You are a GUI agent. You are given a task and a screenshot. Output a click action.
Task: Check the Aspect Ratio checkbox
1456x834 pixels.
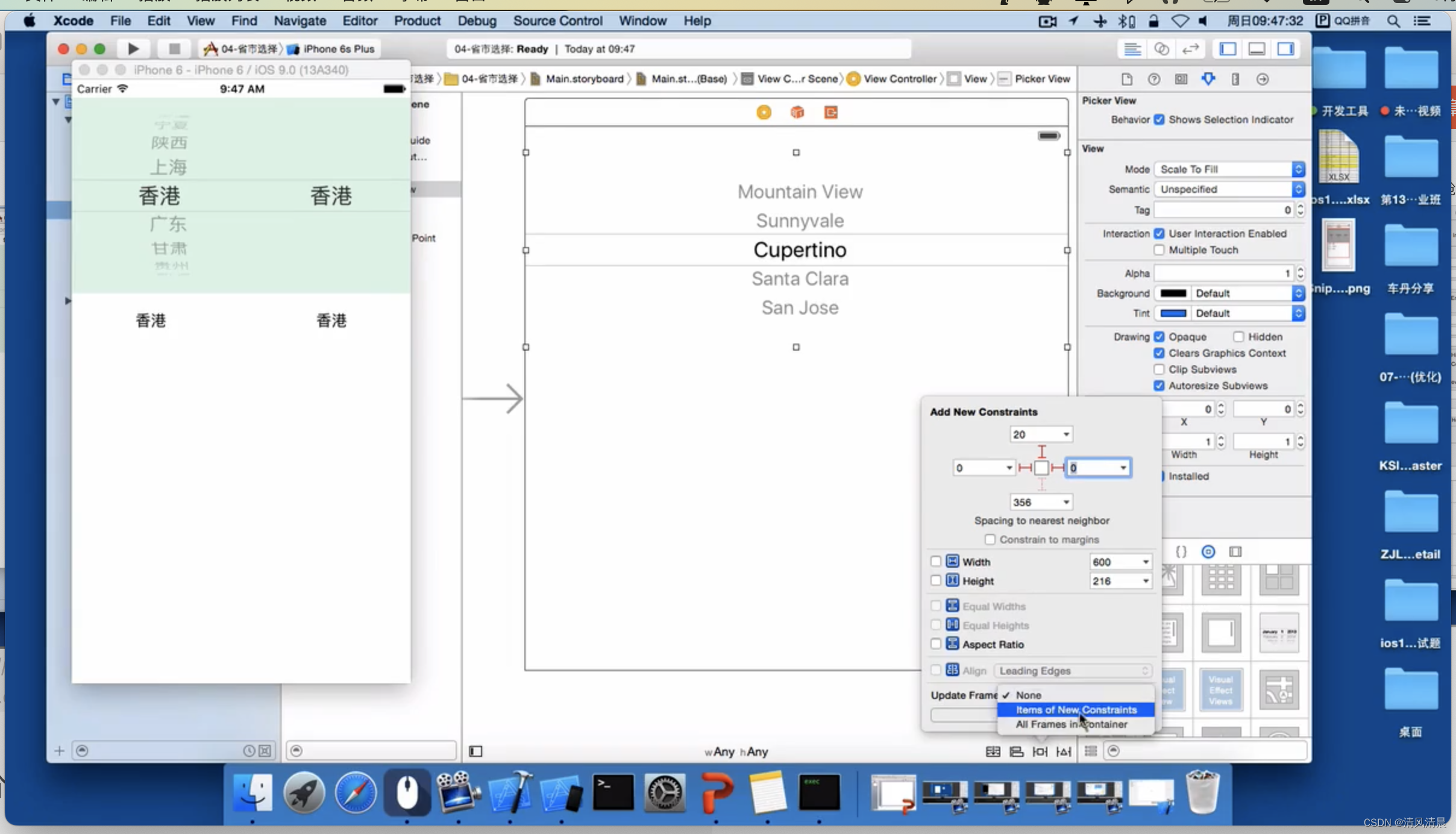(x=935, y=644)
